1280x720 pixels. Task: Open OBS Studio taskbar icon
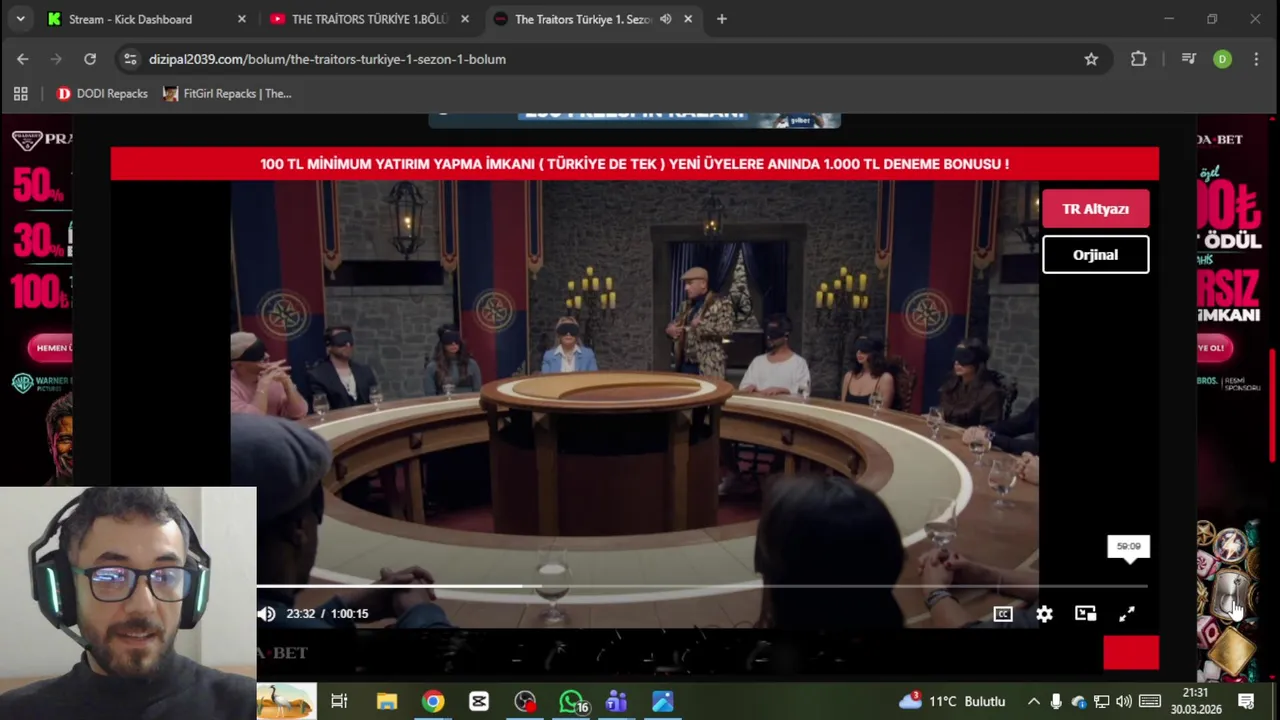[525, 702]
